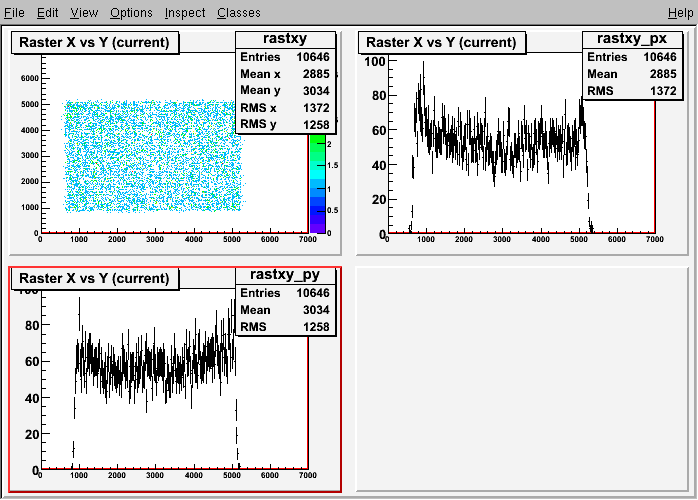
Task: Click the top-left 'Raster X vs Y (current)' title
Action: [x=94, y=42]
